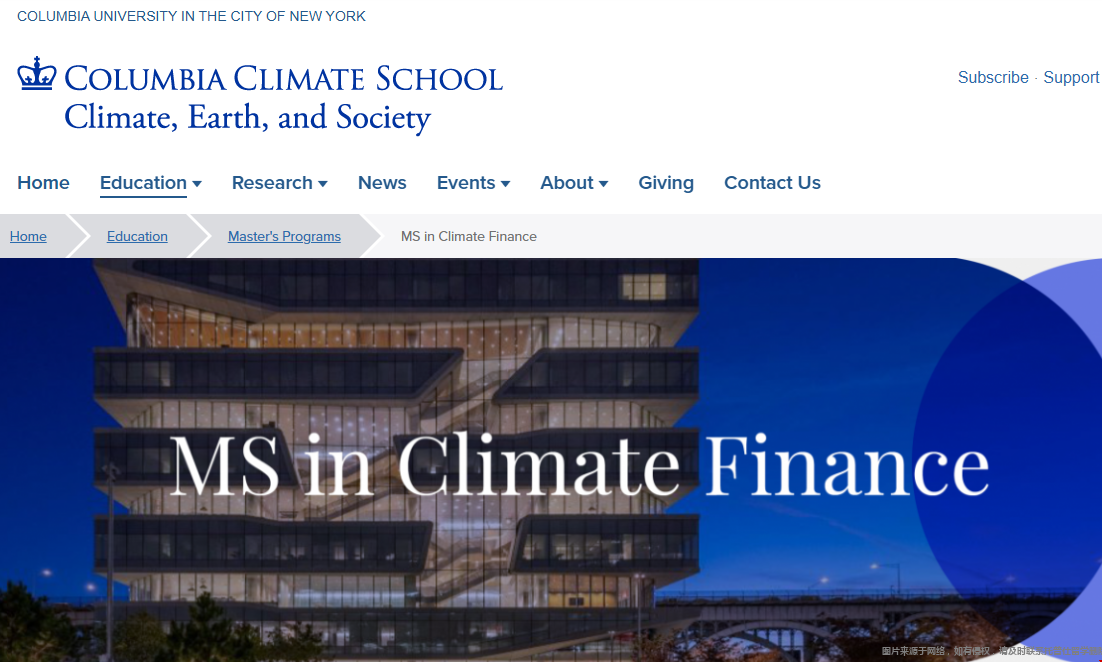Click the MS in Climate Finance breadcrumb text
Image resolution: width=1102 pixels, height=662 pixels.
[469, 237]
